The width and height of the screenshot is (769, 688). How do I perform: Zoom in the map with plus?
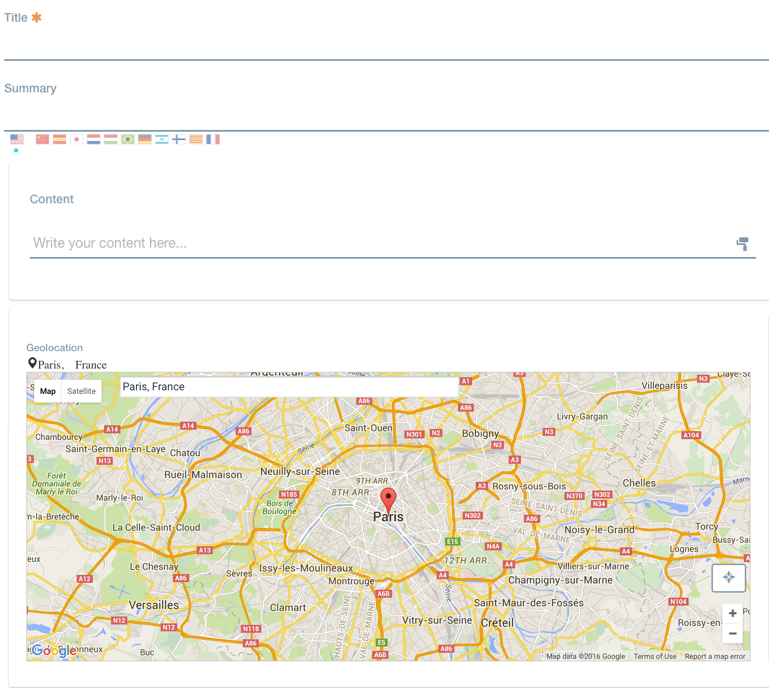coord(733,613)
